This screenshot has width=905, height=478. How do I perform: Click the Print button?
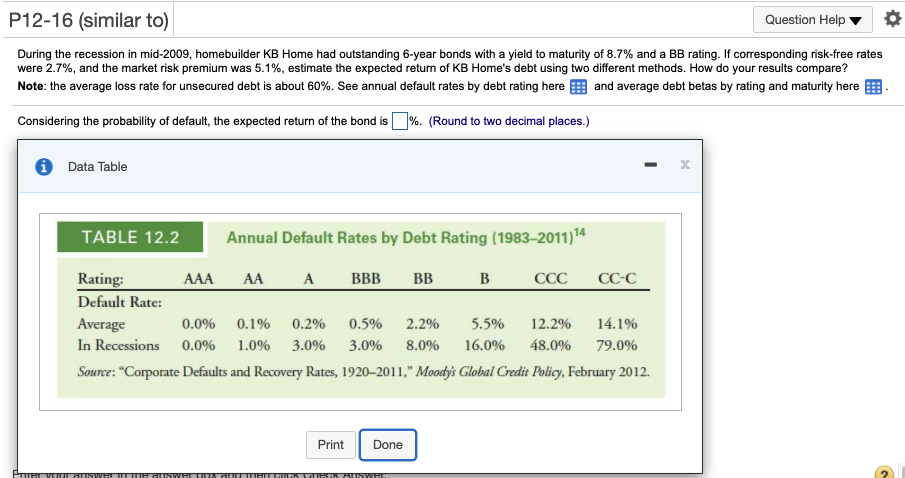point(331,445)
